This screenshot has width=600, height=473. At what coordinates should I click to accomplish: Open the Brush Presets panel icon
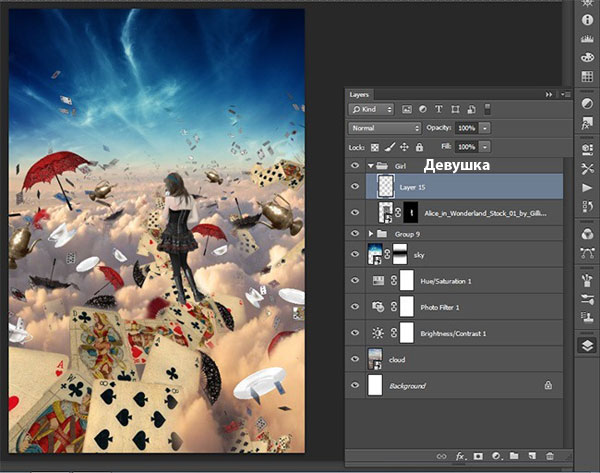pos(587,299)
